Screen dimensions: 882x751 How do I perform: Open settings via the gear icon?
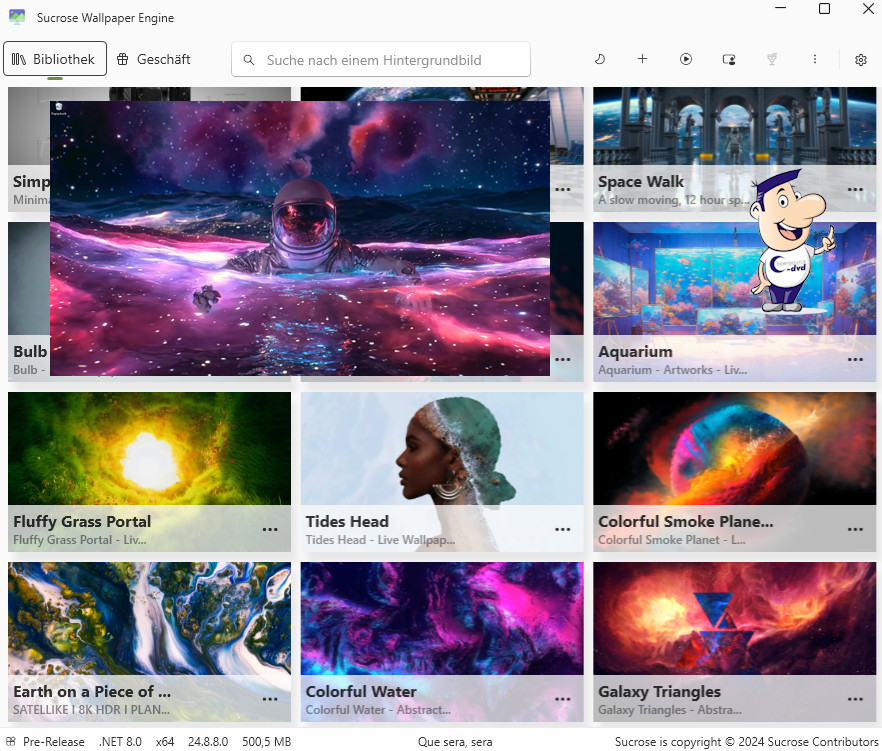click(860, 60)
